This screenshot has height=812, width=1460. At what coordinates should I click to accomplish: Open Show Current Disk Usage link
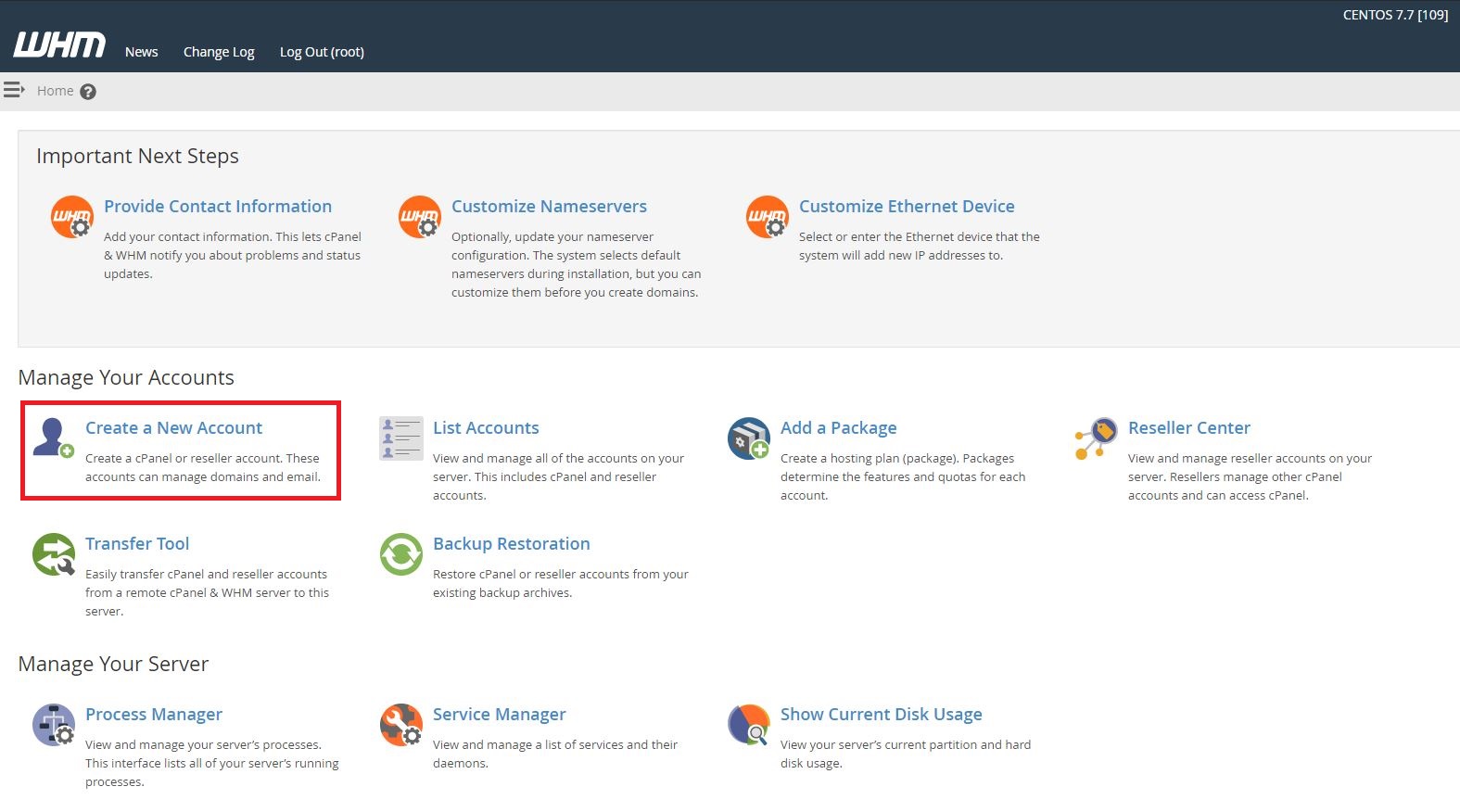882,715
